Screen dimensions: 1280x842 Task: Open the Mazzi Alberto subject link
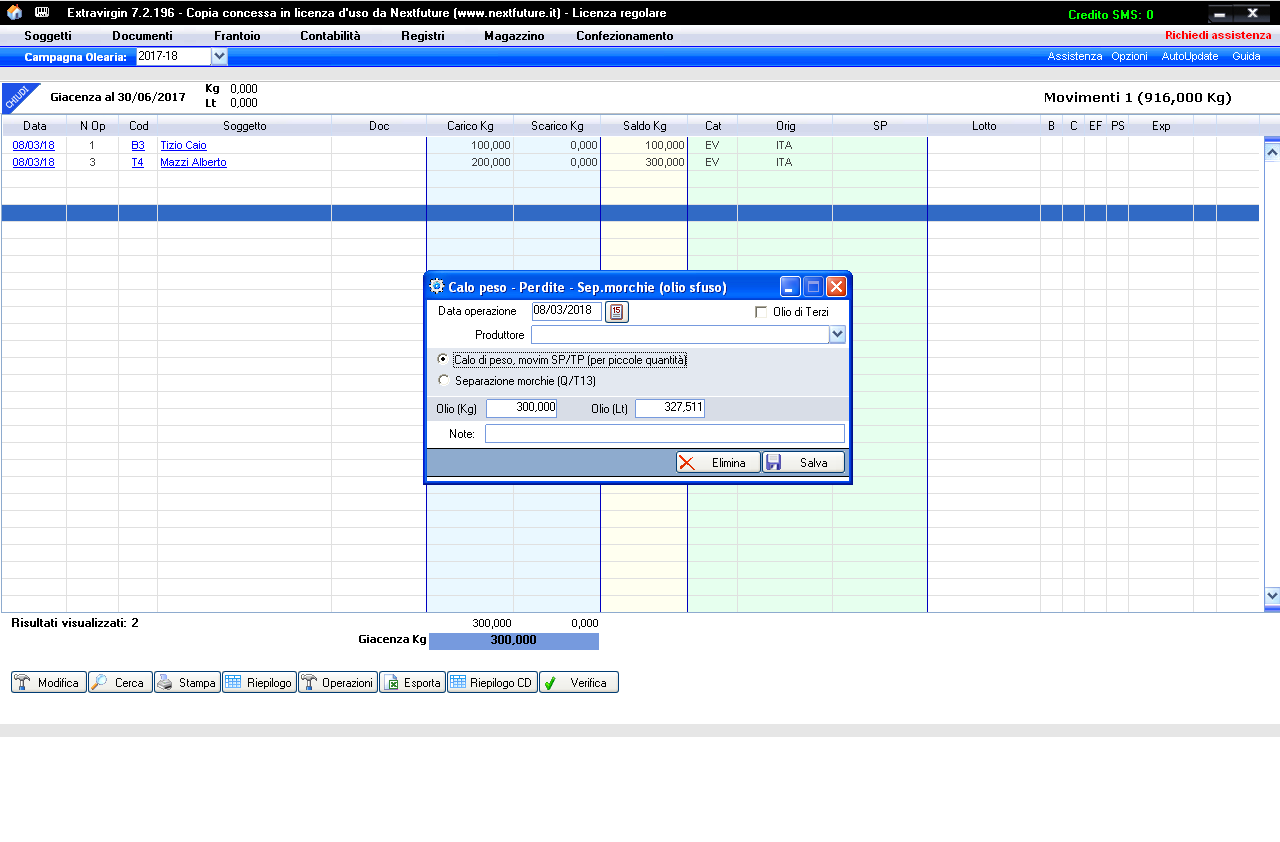[193, 162]
